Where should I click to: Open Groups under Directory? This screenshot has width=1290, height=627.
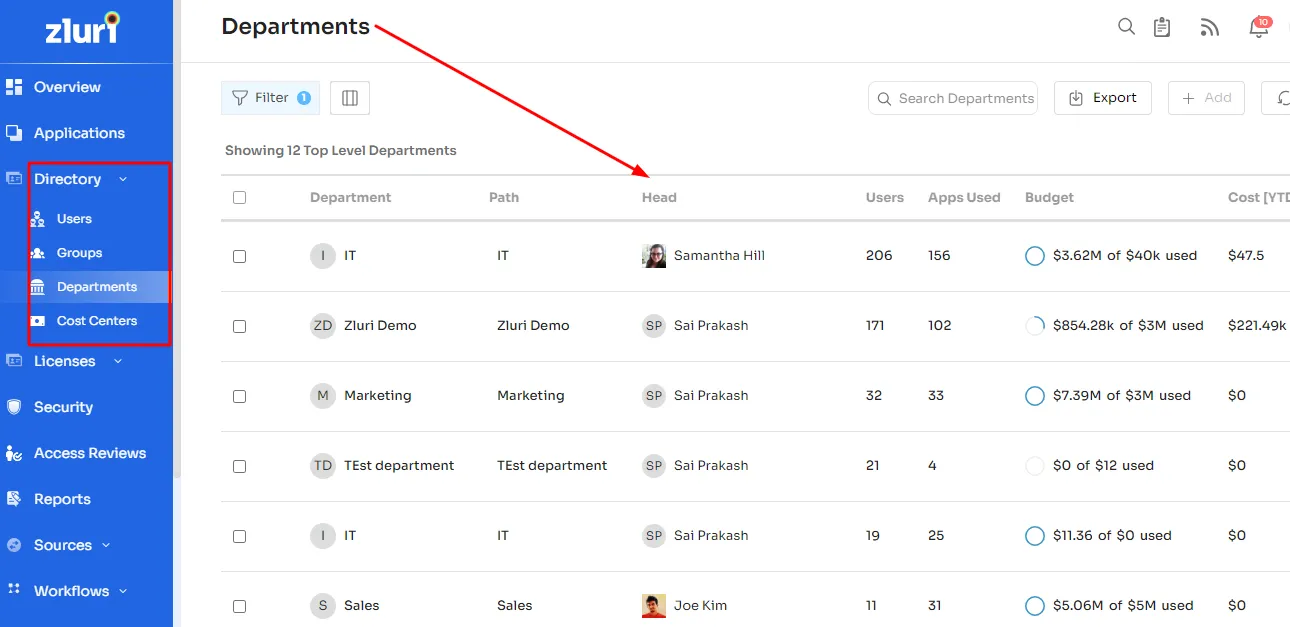[80, 253]
